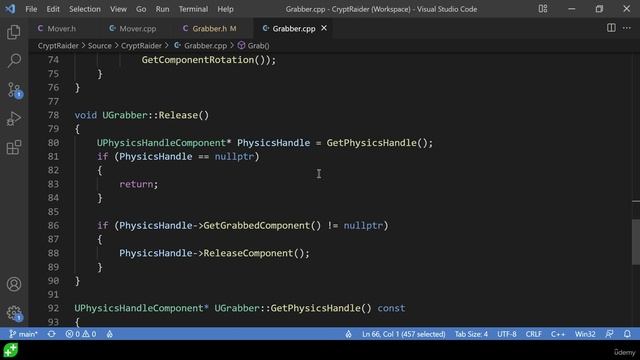Click the feedback icon in status bar
The image size is (640, 360).
click(609, 334)
